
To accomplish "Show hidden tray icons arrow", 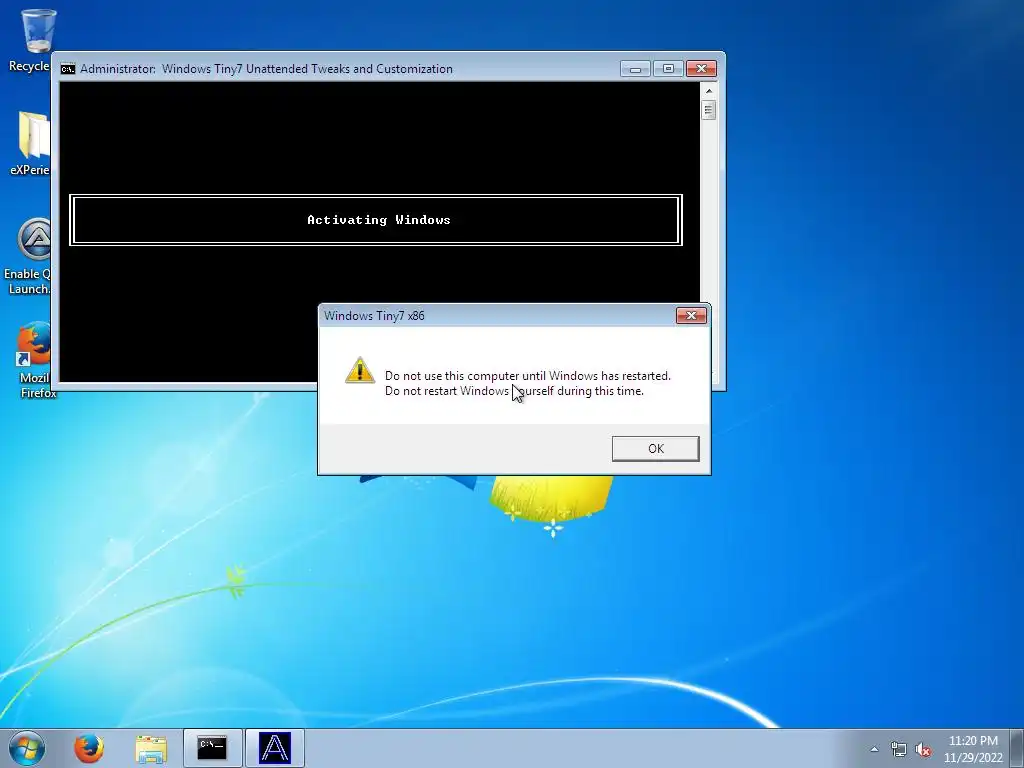I will click(x=874, y=749).
